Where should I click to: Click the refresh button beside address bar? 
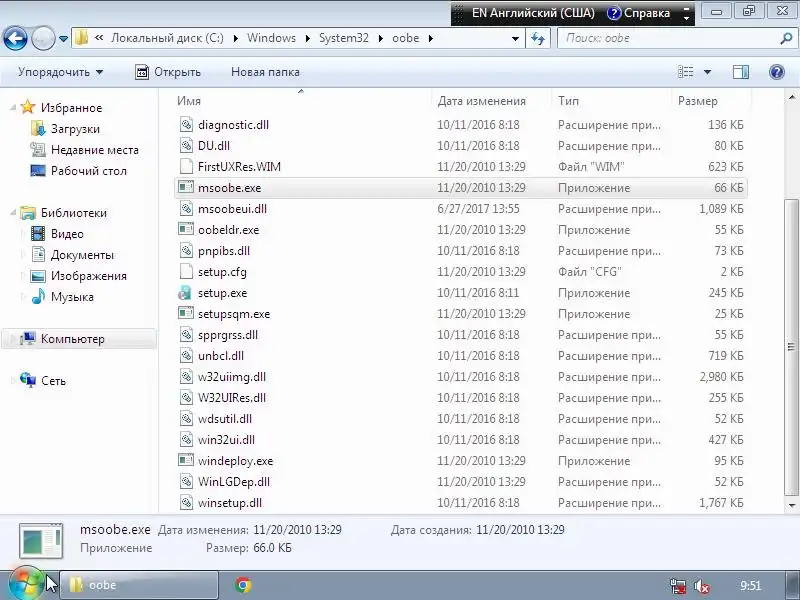538,38
